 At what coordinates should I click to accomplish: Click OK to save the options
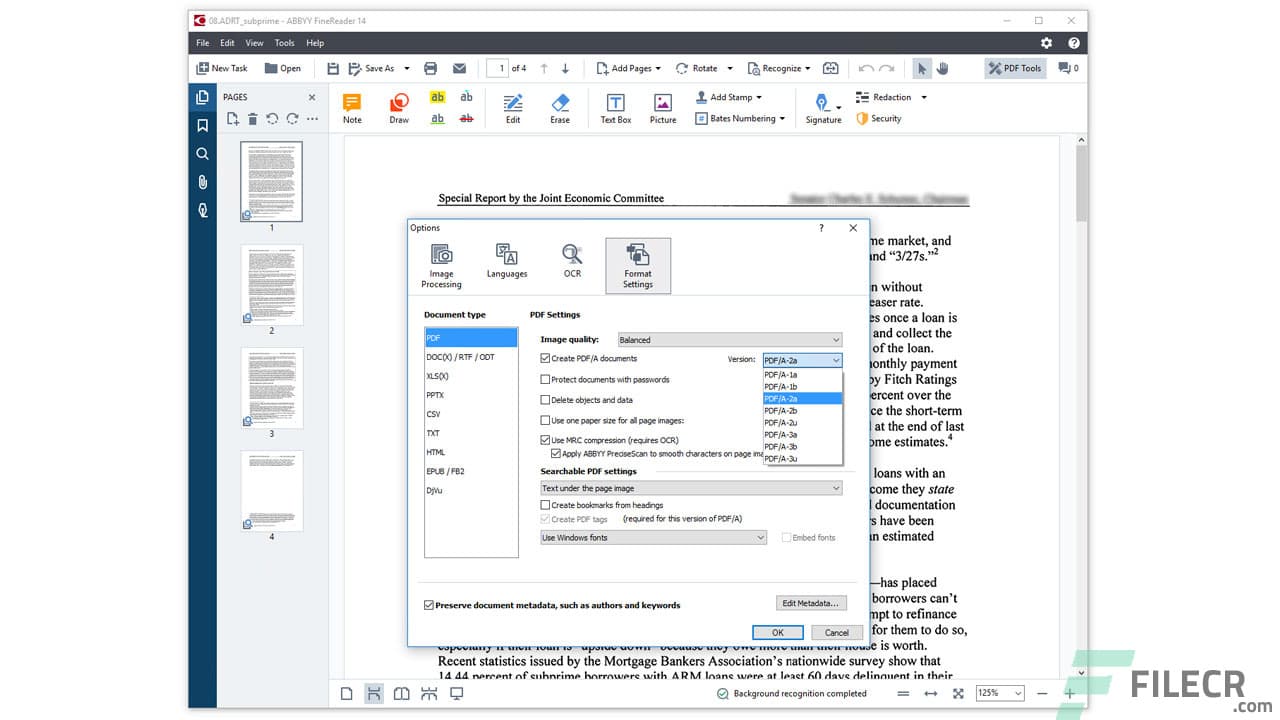coord(777,632)
